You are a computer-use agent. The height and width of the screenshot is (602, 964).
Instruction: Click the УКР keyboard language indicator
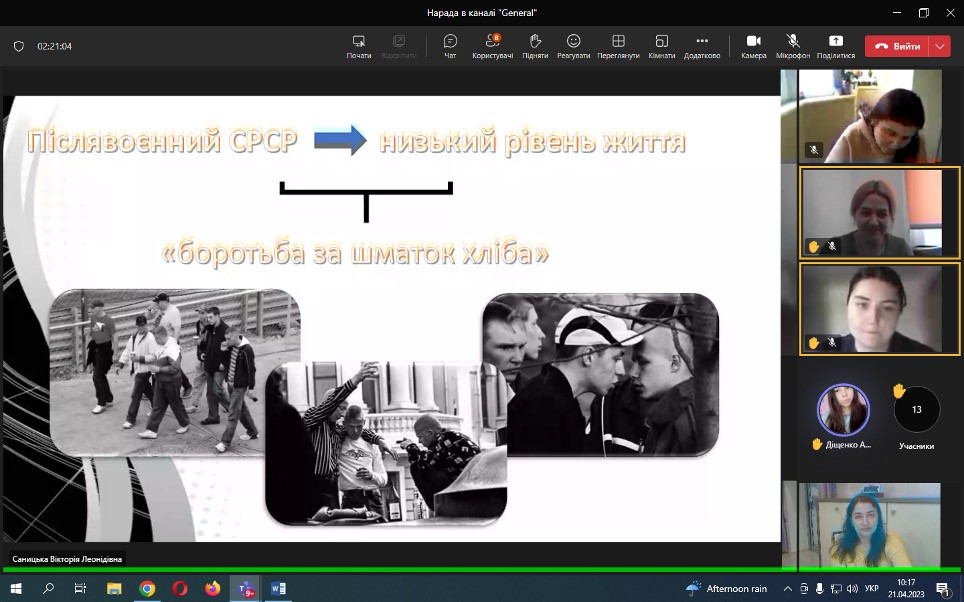click(x=872, y=589)
